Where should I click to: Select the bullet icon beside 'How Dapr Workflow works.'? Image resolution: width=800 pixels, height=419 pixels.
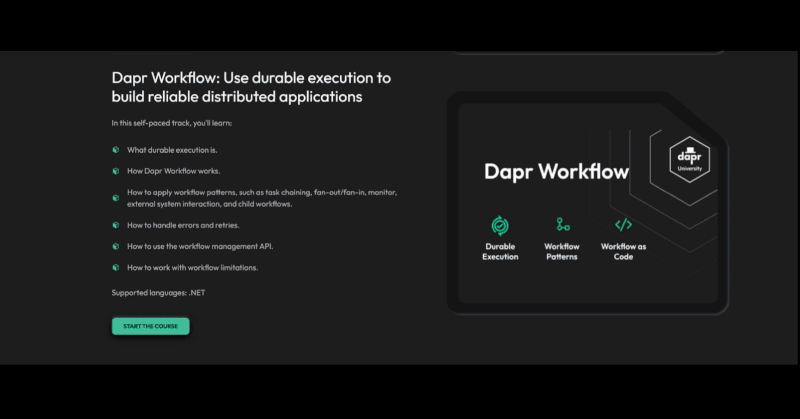click(x=116, y=171)
